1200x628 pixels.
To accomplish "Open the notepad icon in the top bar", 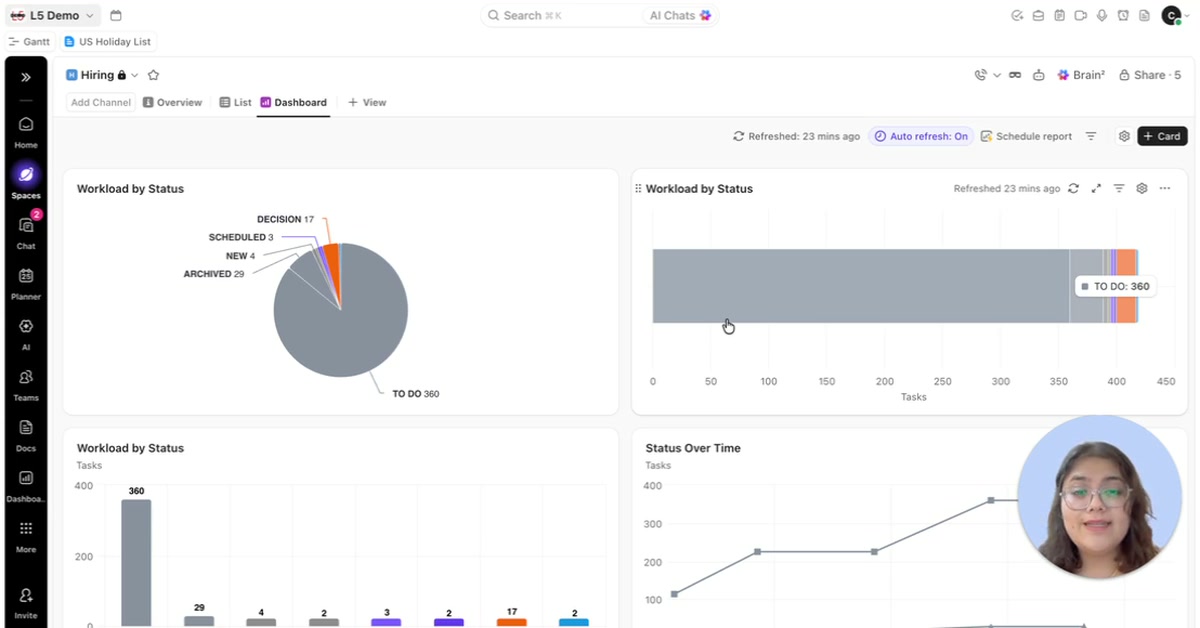I will point(1059,15).
